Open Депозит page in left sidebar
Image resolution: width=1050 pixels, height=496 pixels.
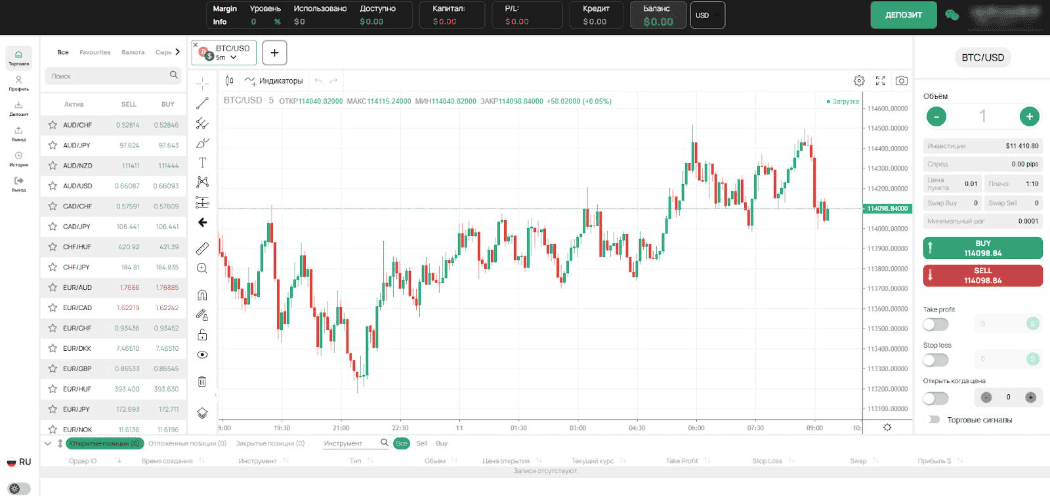[18, 108]
